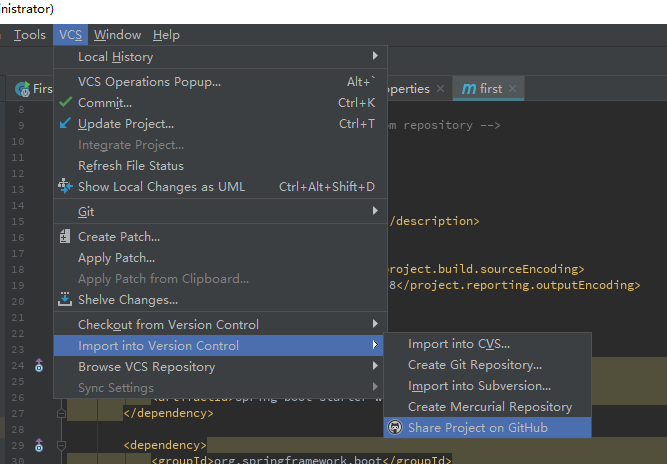Click the green Commit checkmark icon
The width and height of the screenshot is (667, 464).
pyautogui.click(x=65, y=102)
